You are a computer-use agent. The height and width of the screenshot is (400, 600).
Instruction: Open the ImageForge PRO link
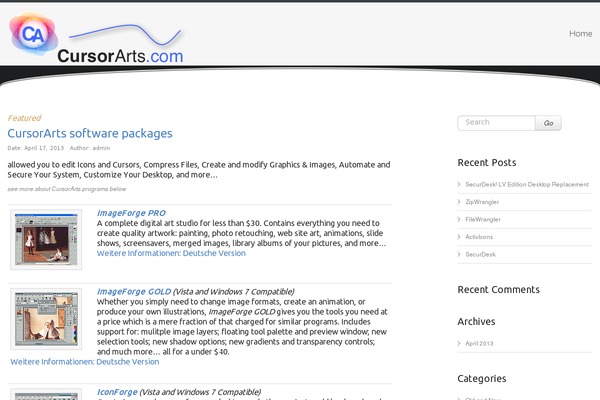click(131, 213)
